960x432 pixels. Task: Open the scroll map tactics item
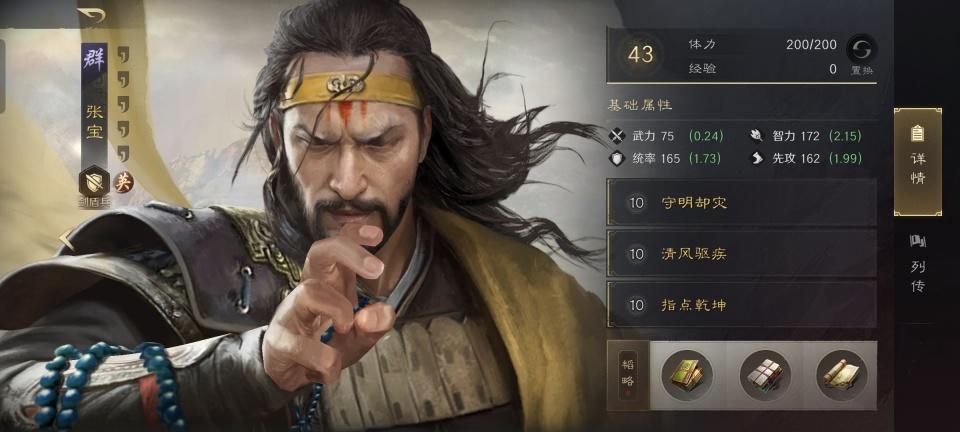[x=842, y=375]
